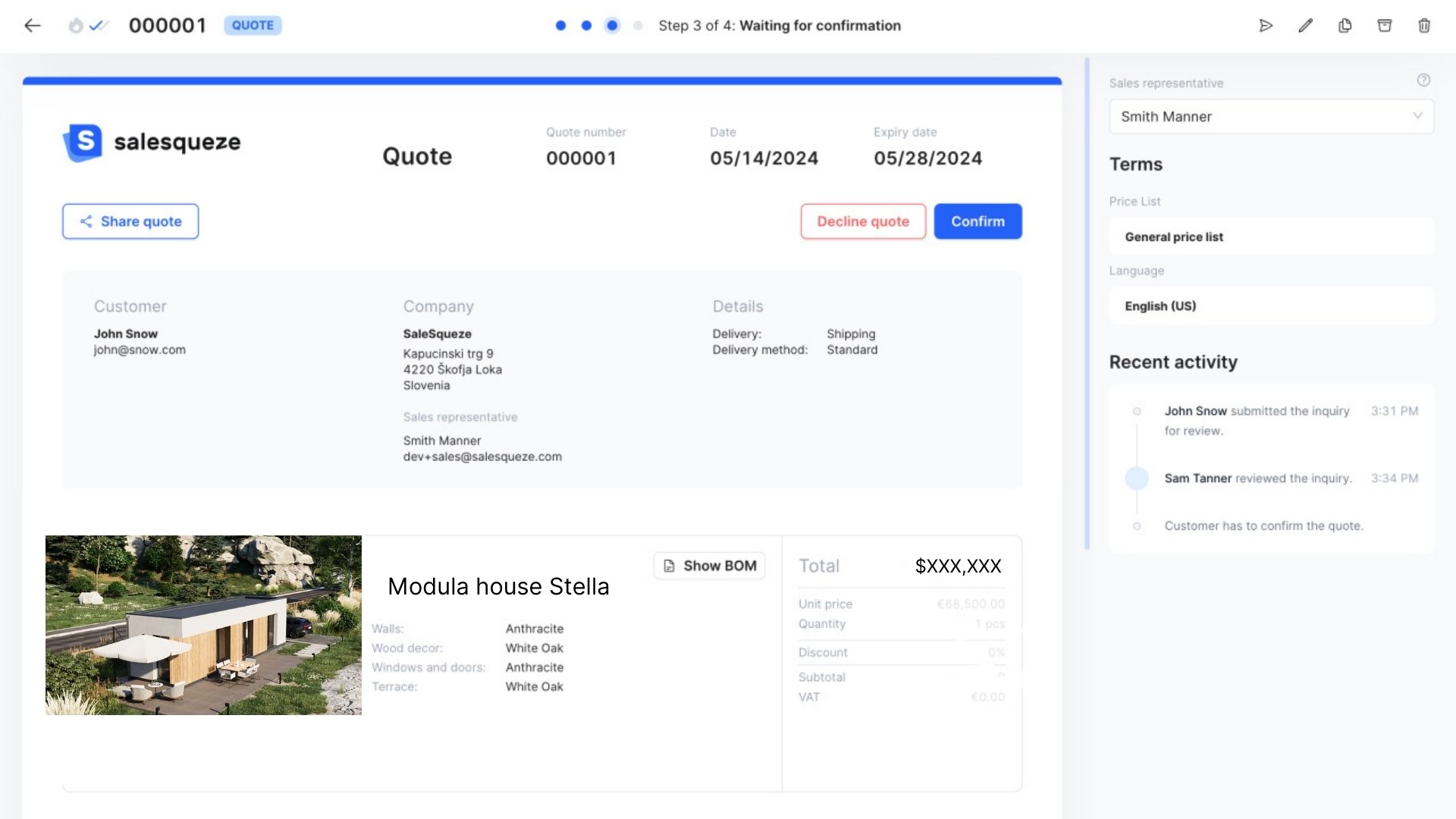The height and width of the screenshot is (819, 1456).
Task: Click customer email john@snow.com
Action: 140,350
